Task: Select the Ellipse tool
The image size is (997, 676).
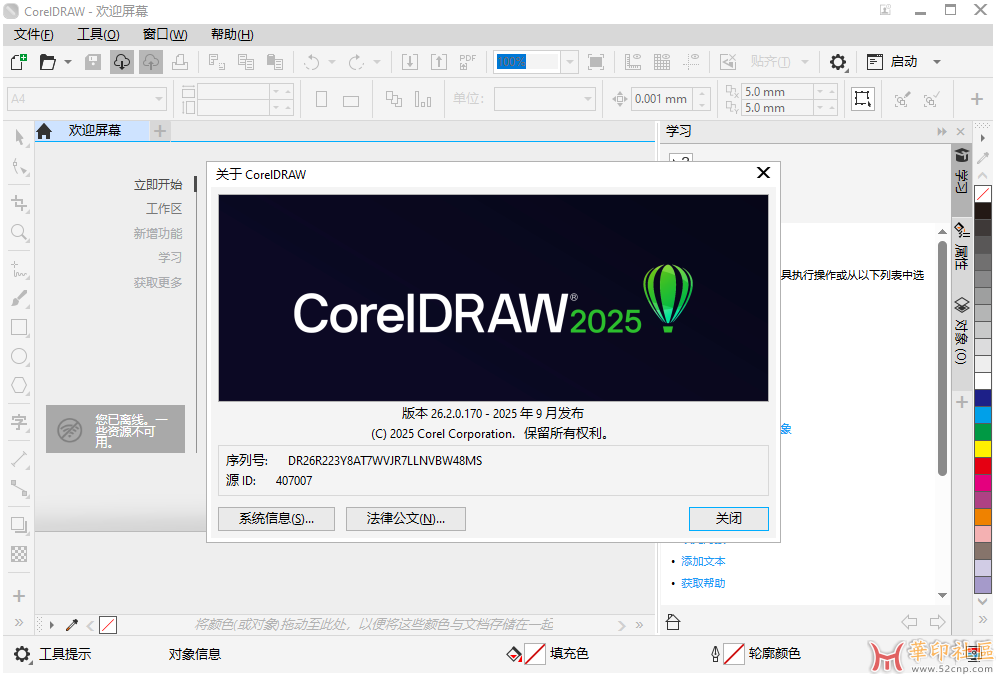Action: tap(19, 356)
